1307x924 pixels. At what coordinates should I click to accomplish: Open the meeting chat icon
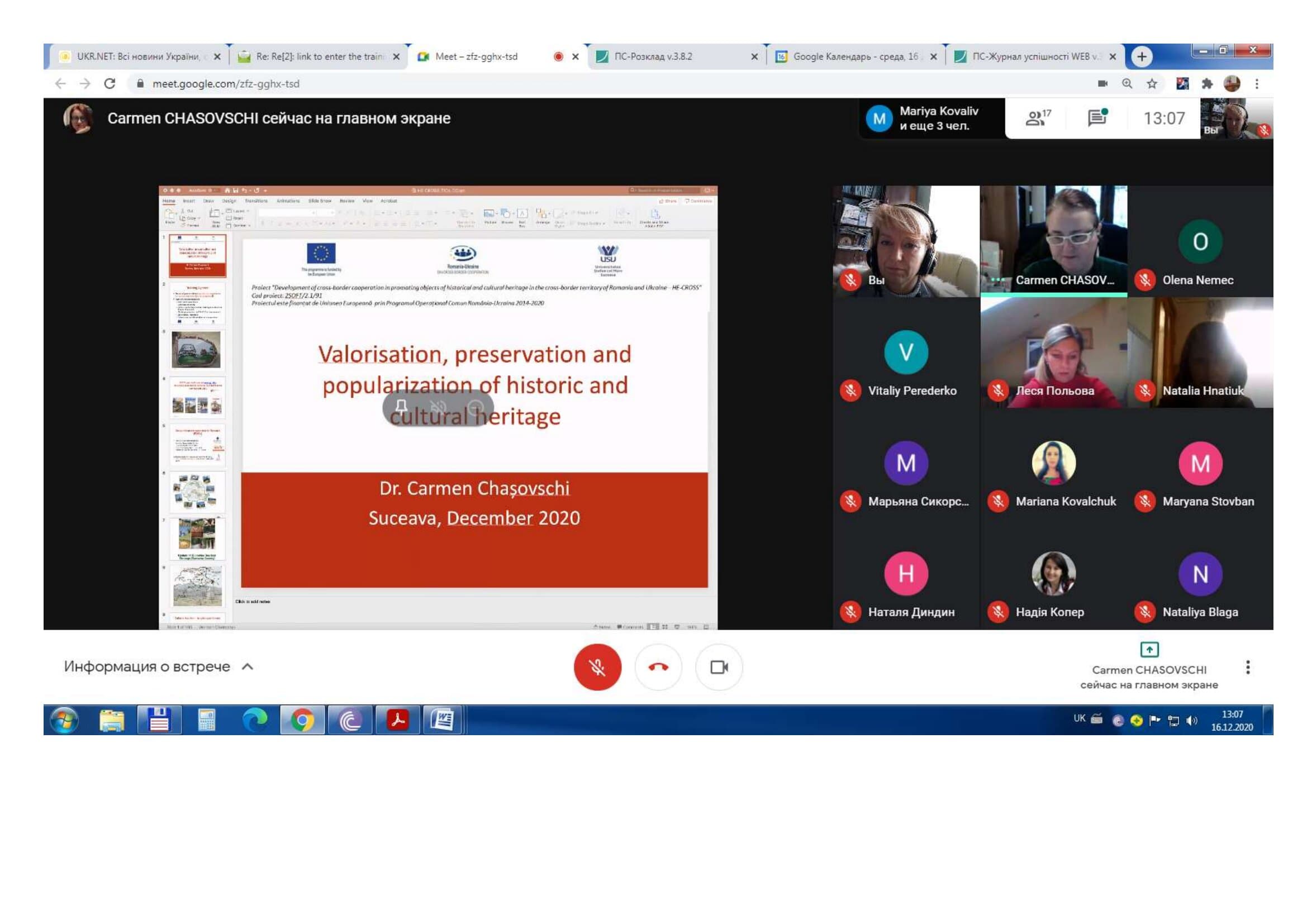tap(1096, 118)
